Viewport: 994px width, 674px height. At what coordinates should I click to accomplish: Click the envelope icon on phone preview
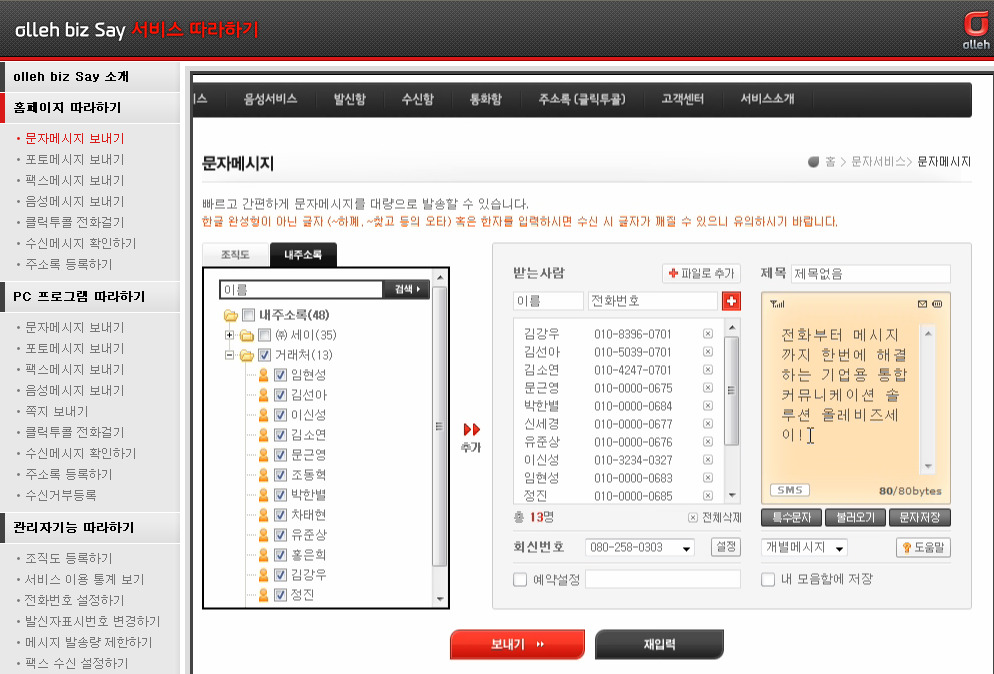click(x=922, y=304)
